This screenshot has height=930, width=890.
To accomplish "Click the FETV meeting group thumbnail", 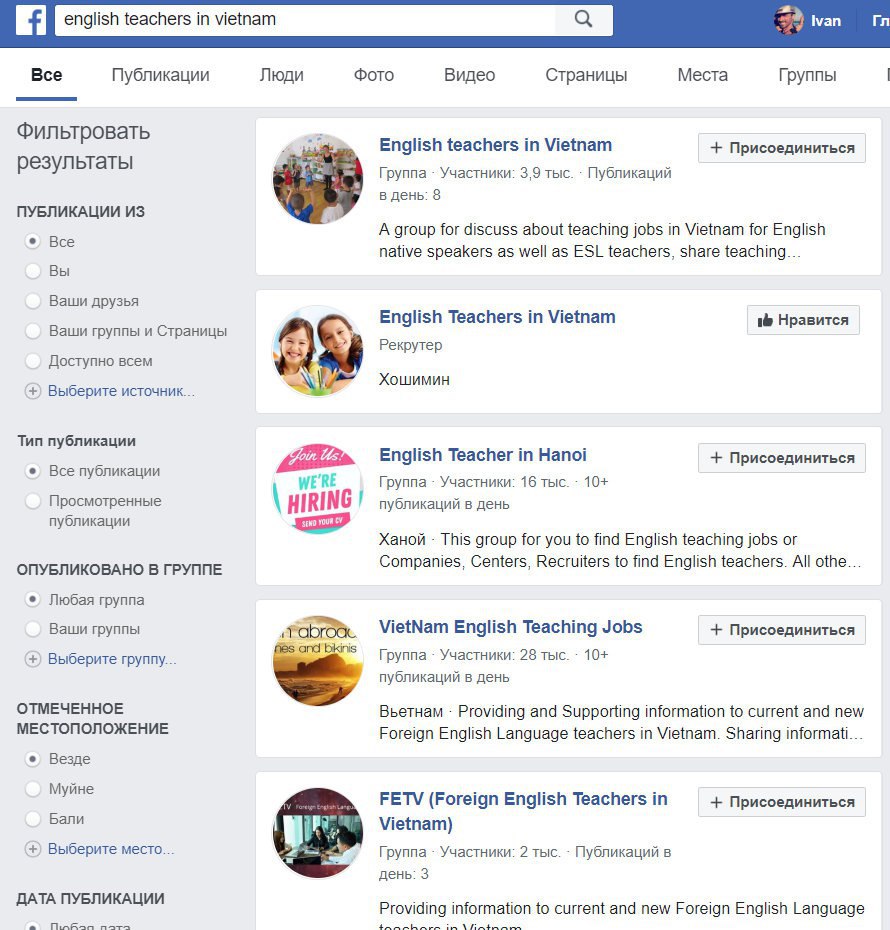I will pyautogui.click(x=318, y=833).
